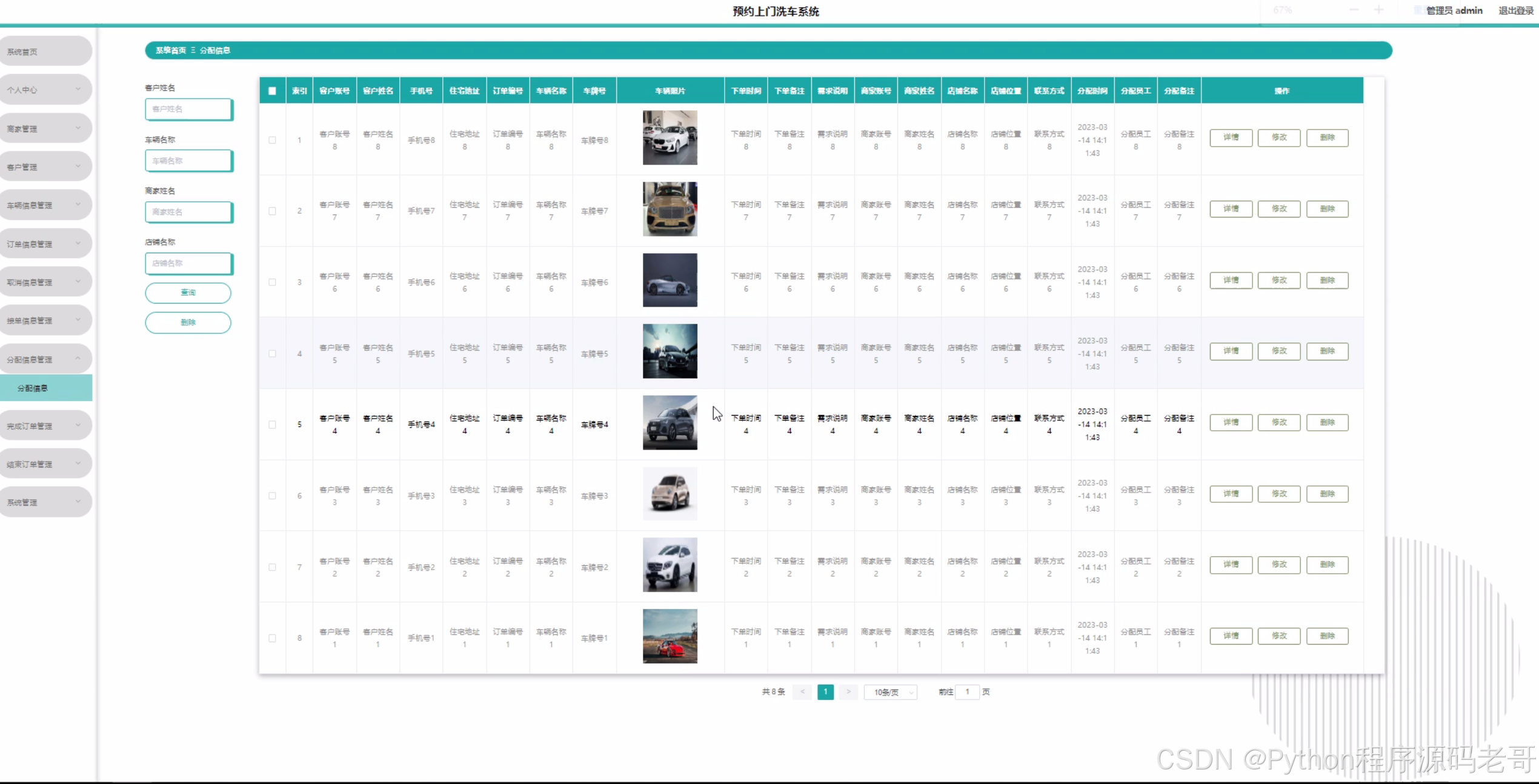The image size is (1539, 784).
Task: Click the 客户姓名 search input field
Action: (188, 109)
